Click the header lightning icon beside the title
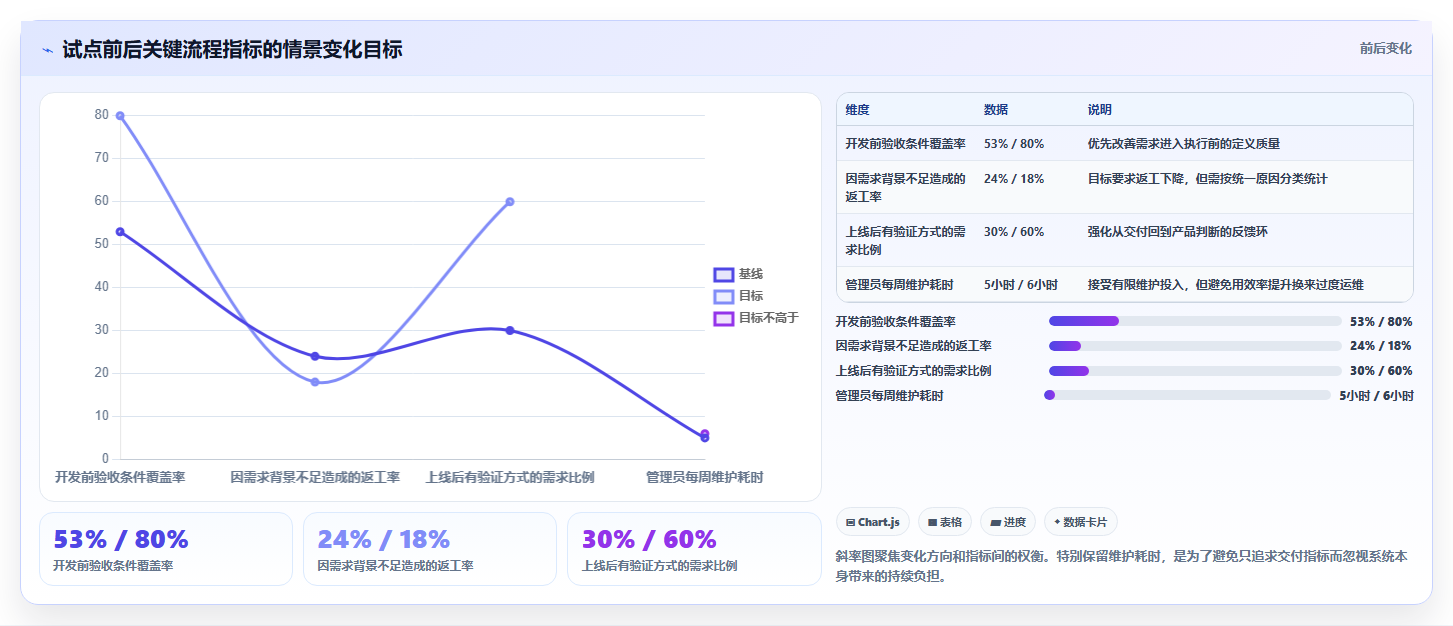 pyautogui.click(x=48, y=50)
